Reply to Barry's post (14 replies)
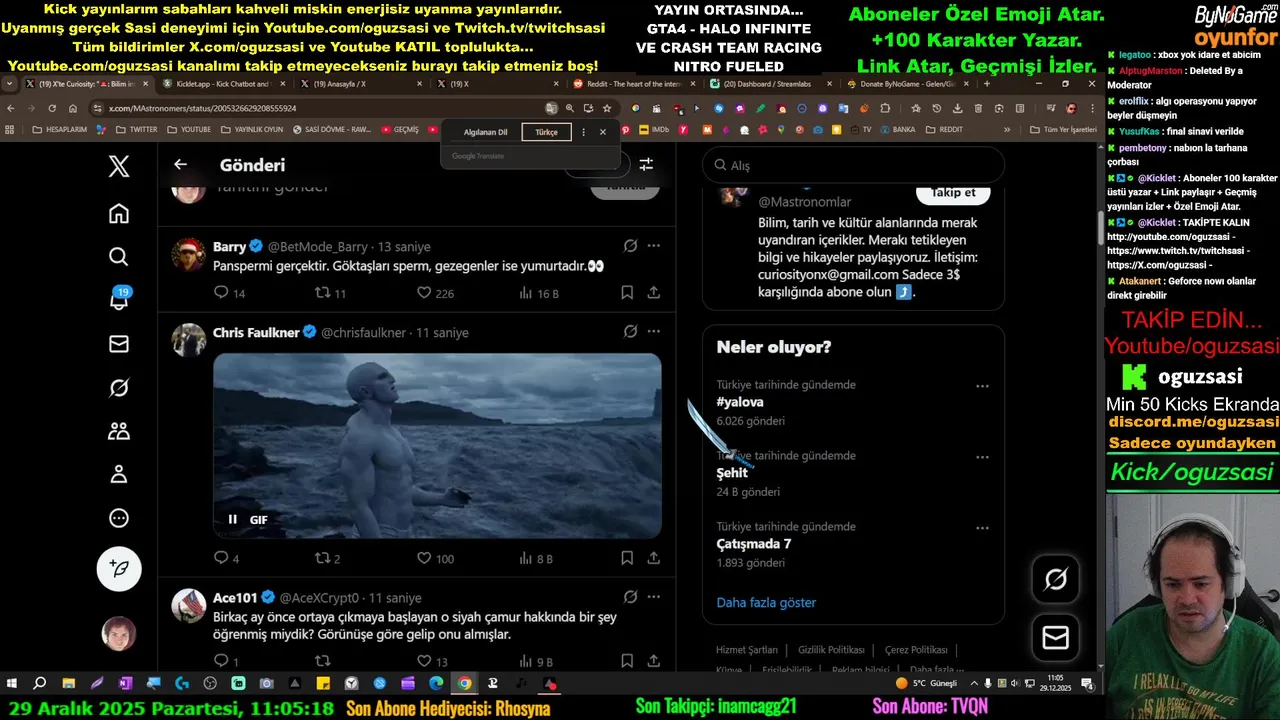1280x720 pixels. click(229, 293)
